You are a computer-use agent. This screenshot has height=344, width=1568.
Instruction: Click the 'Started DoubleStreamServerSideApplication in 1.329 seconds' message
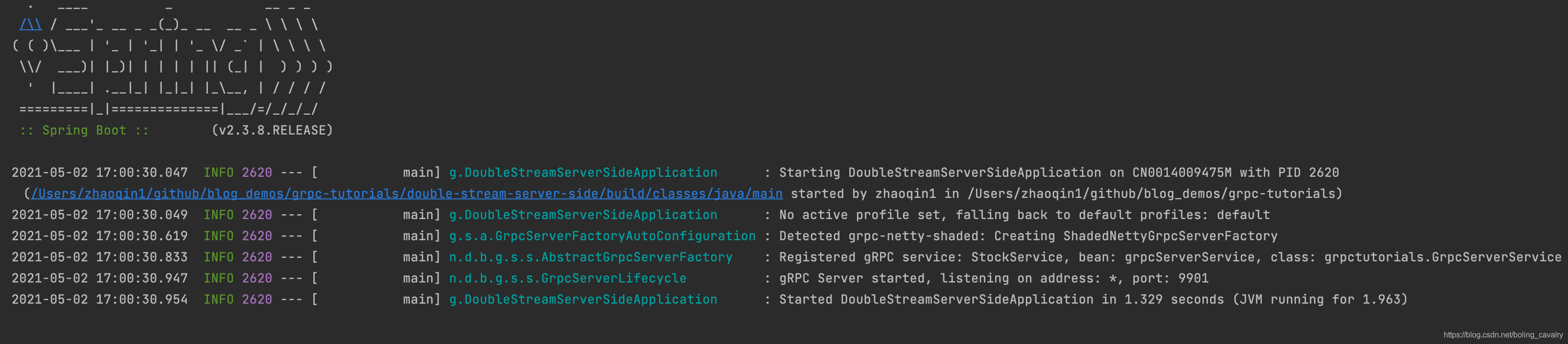point(1093,299)
